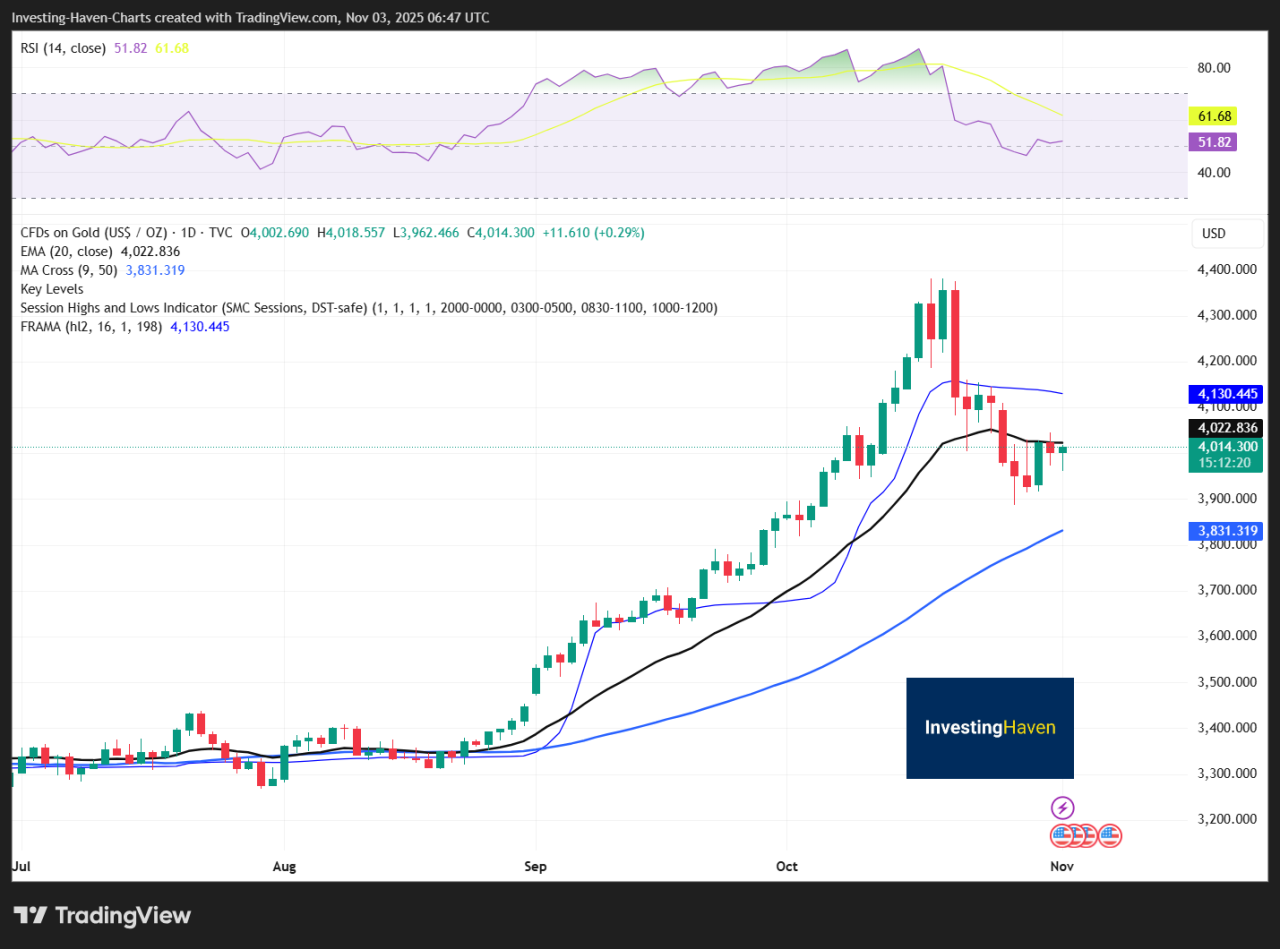Screen dimensions: 1280x949
Task: Click the purple 51.82 RSI value badge
Action: (1213, 142)
